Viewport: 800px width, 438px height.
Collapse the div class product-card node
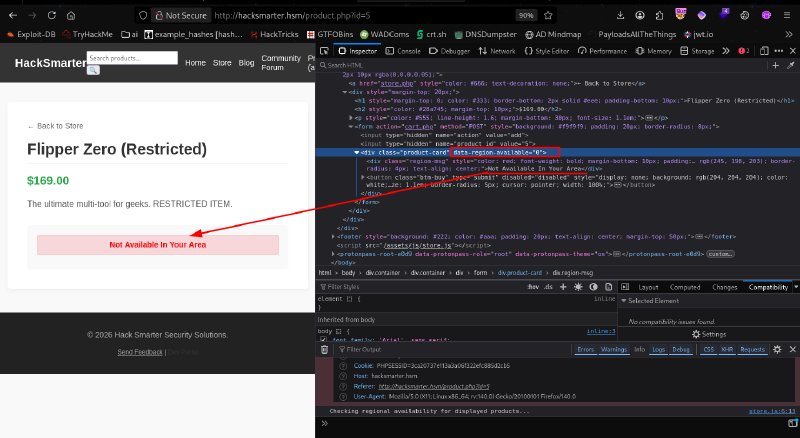coord(357,153)
